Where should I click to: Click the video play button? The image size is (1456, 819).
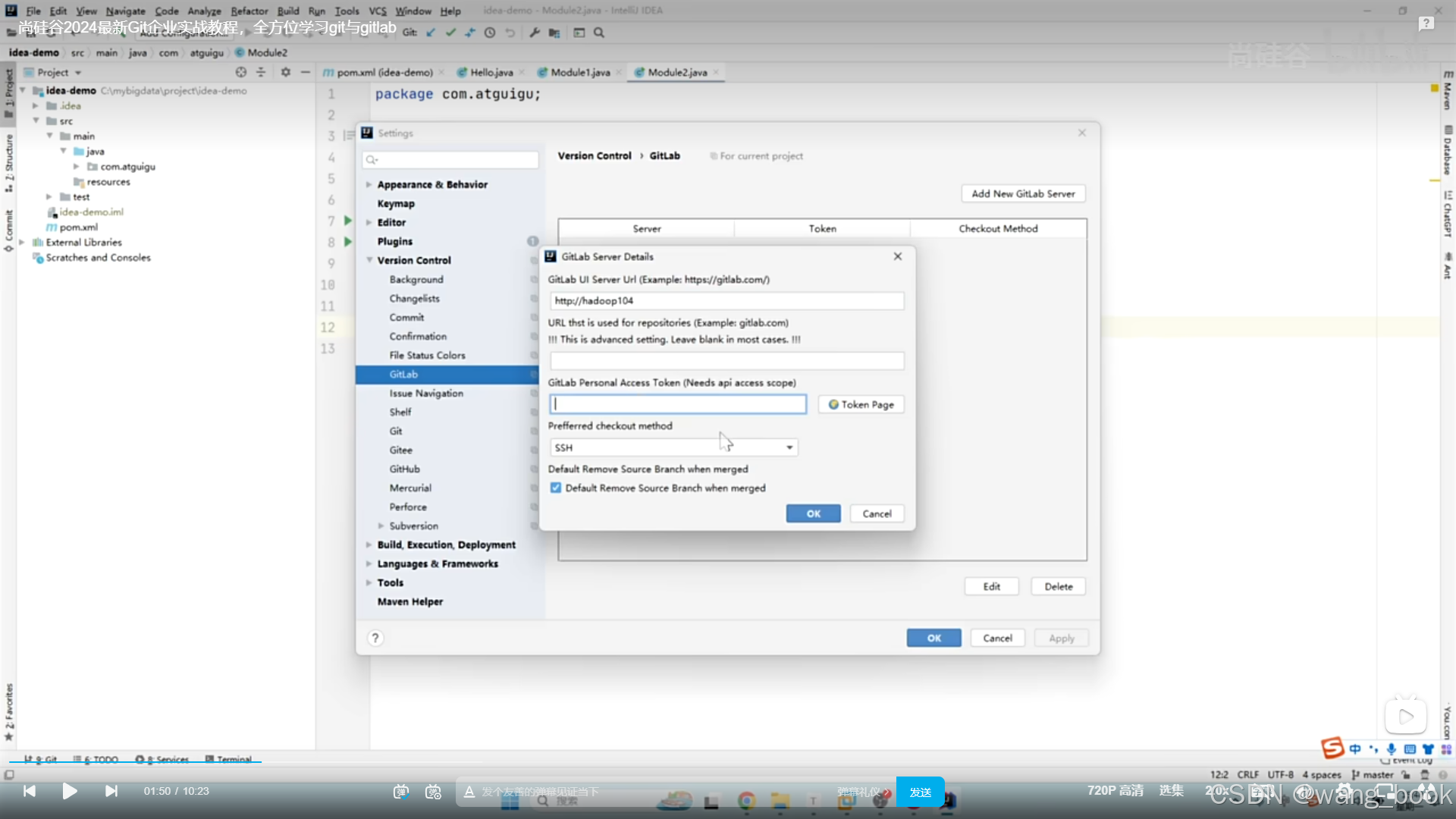click(x=70, y=791)
